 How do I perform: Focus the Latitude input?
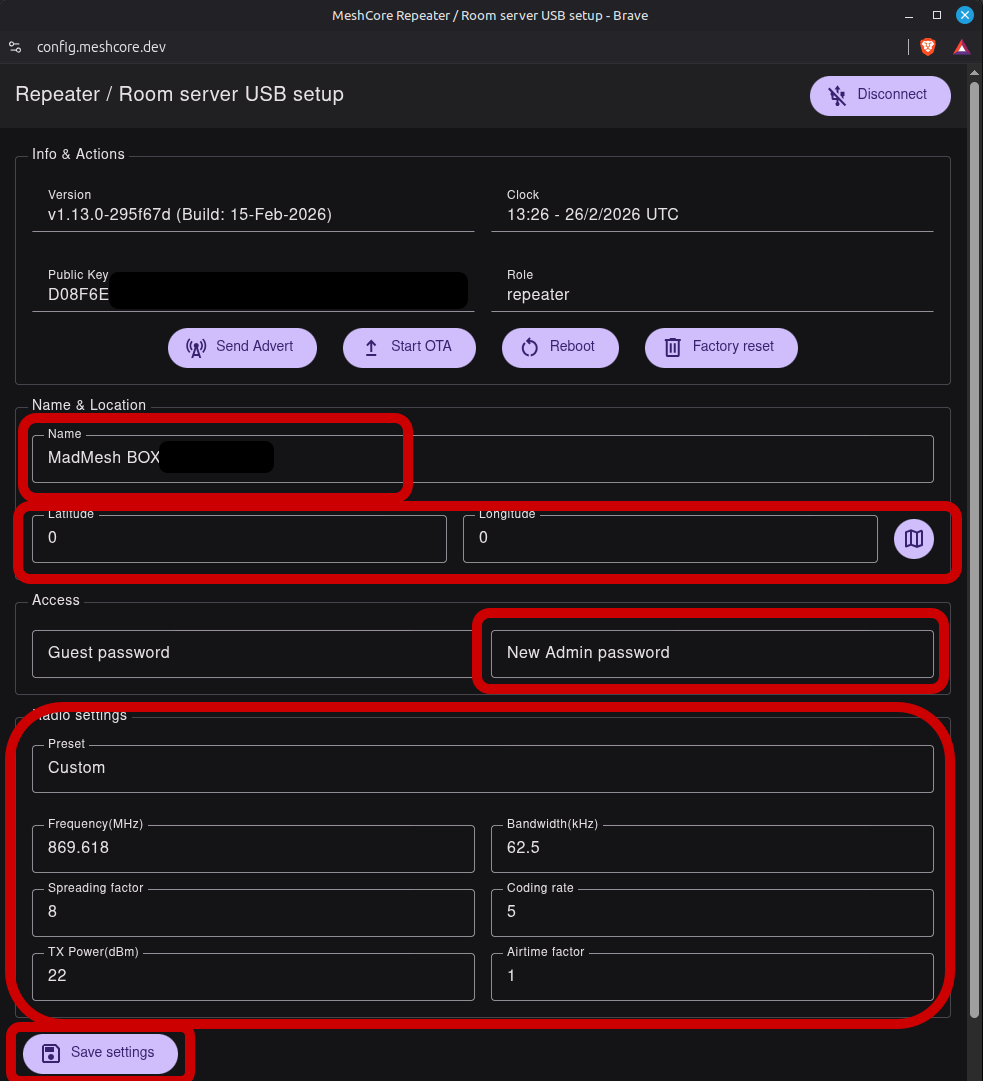(x=239, y=538)
